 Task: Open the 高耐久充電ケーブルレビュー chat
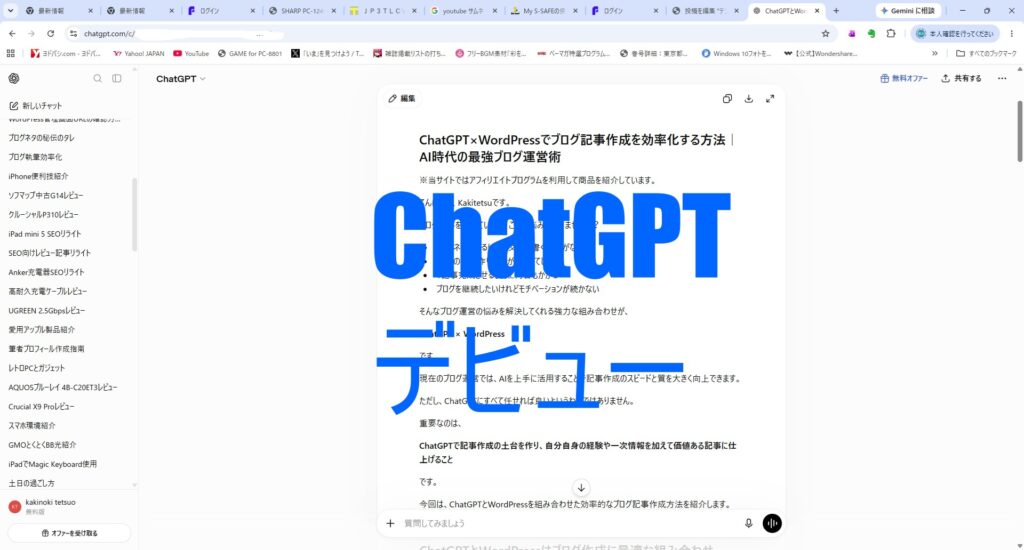pos(48,291)
